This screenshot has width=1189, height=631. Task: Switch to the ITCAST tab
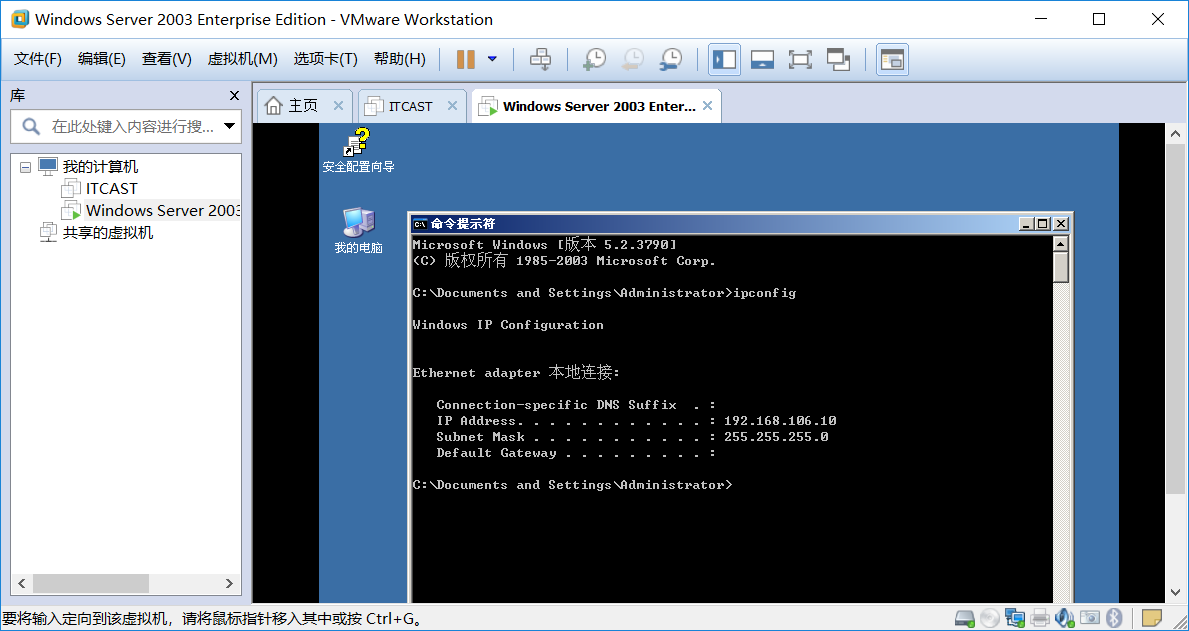(x=410, y=106)
